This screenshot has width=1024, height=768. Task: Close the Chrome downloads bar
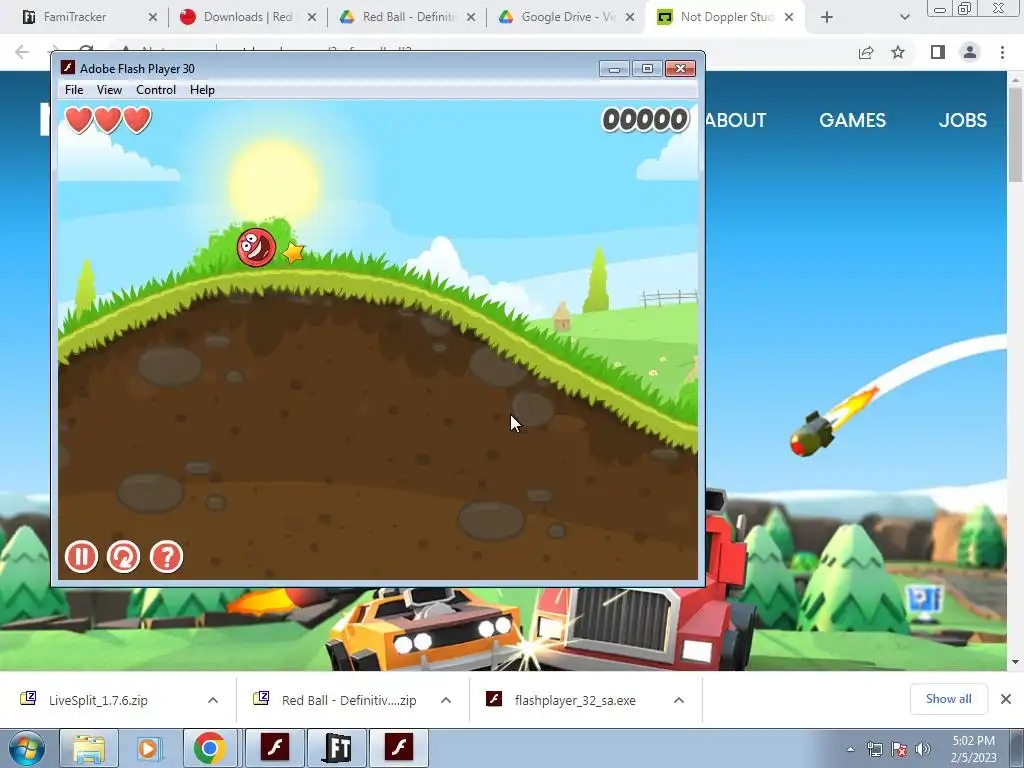(x=1006, y=699)
